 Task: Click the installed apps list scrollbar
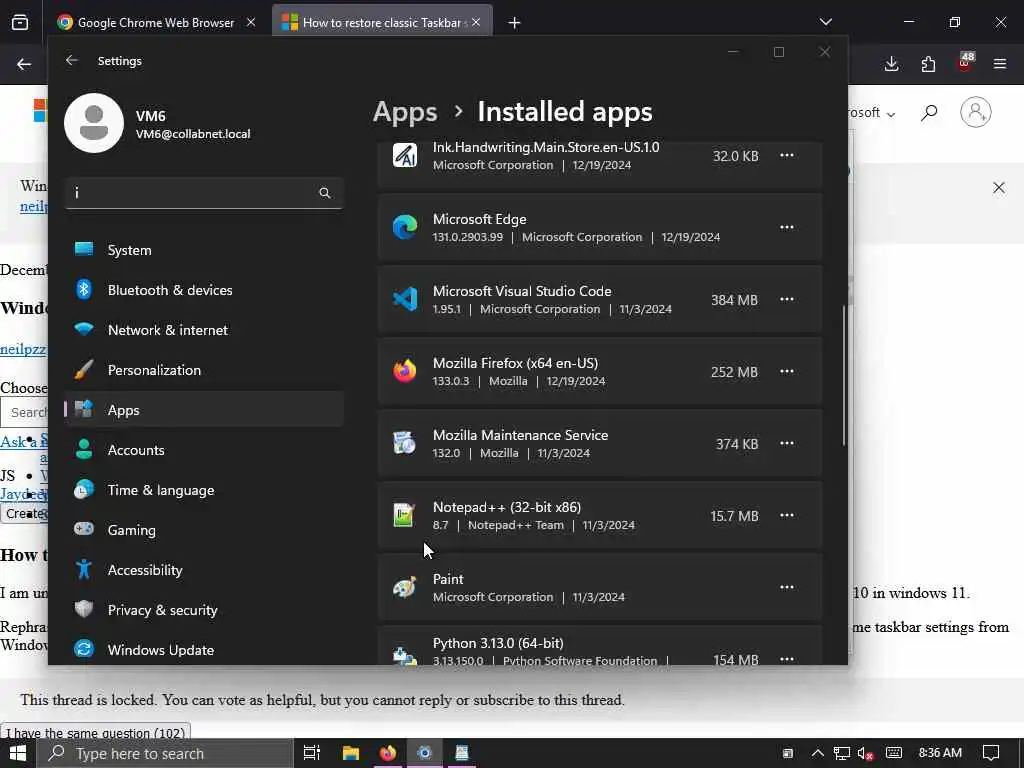tap(844, 376)
